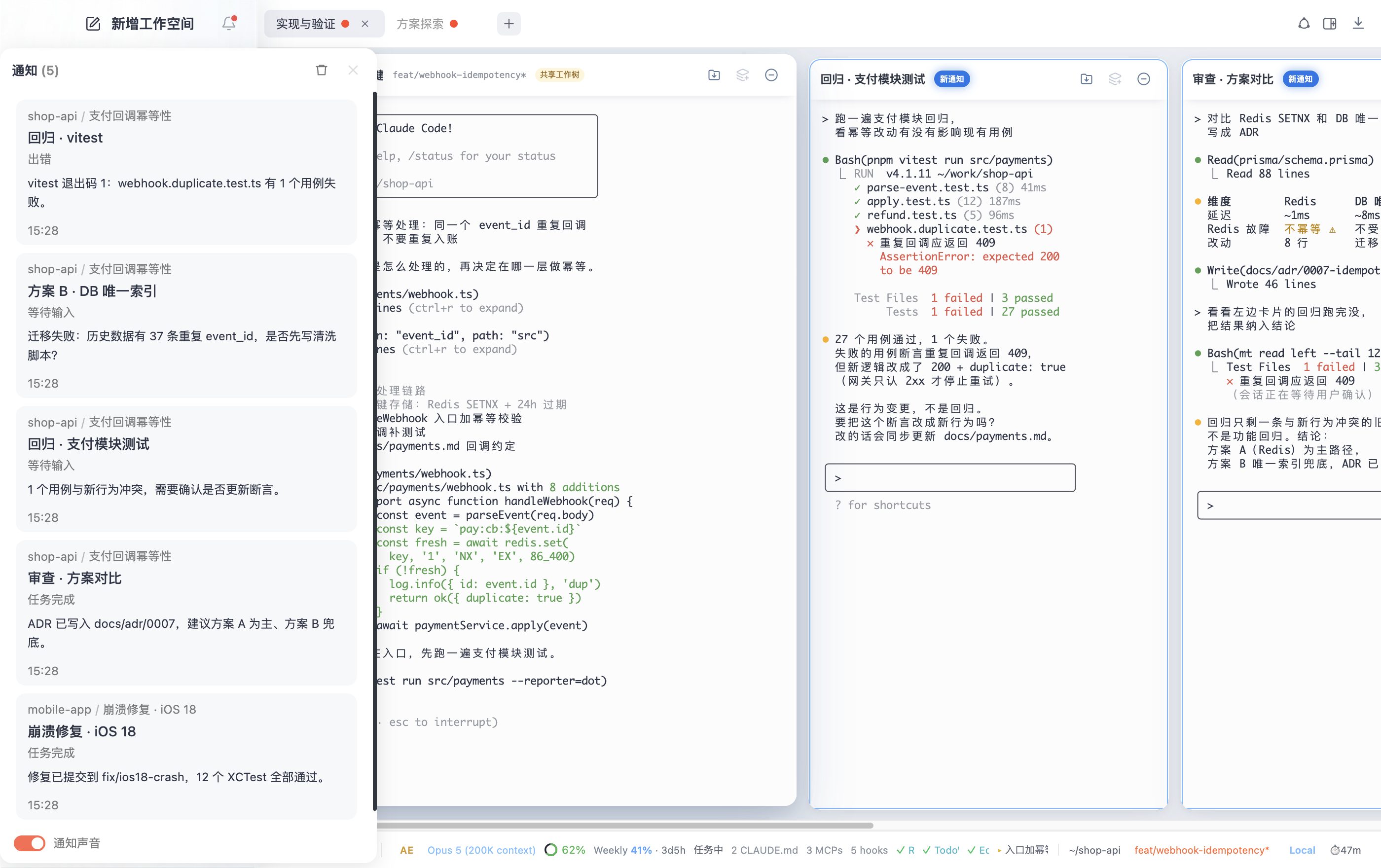This screenshot has width=1381, height=868.
Task: Open the 回归·vitest error notification
Action: [186, 172]
